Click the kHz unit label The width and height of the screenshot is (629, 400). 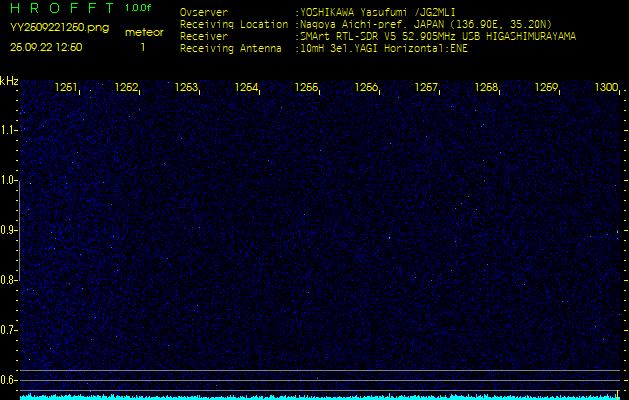coord(10,81)
